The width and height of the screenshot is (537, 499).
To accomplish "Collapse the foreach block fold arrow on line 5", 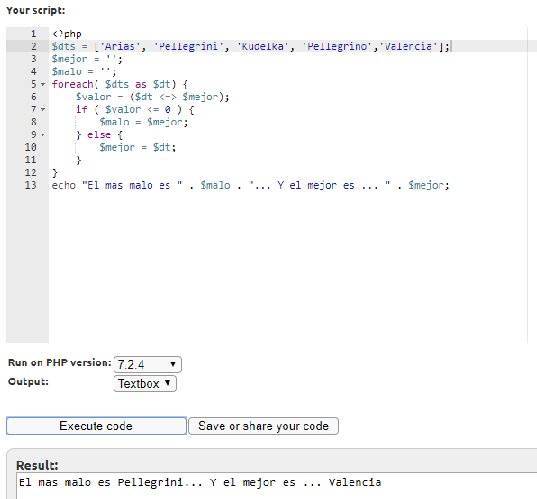I will [43, 84].
